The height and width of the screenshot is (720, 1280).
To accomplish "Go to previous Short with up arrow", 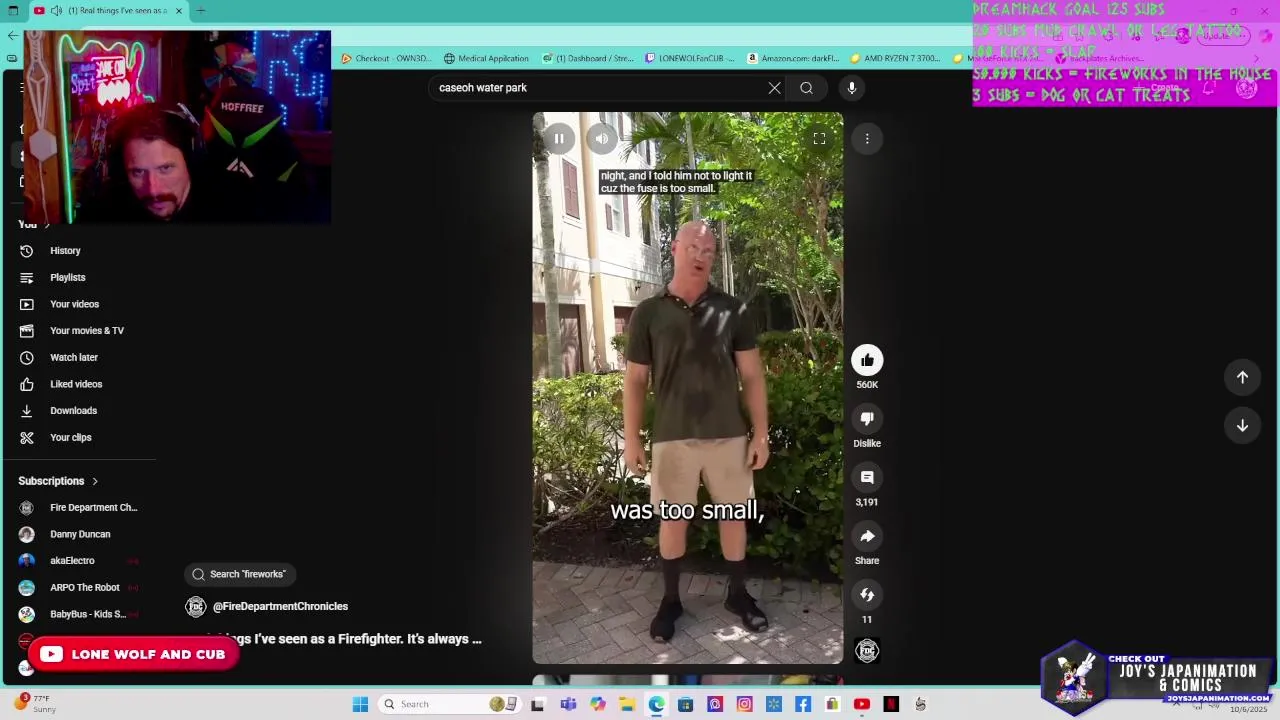I will click(x=1242, y=377).
